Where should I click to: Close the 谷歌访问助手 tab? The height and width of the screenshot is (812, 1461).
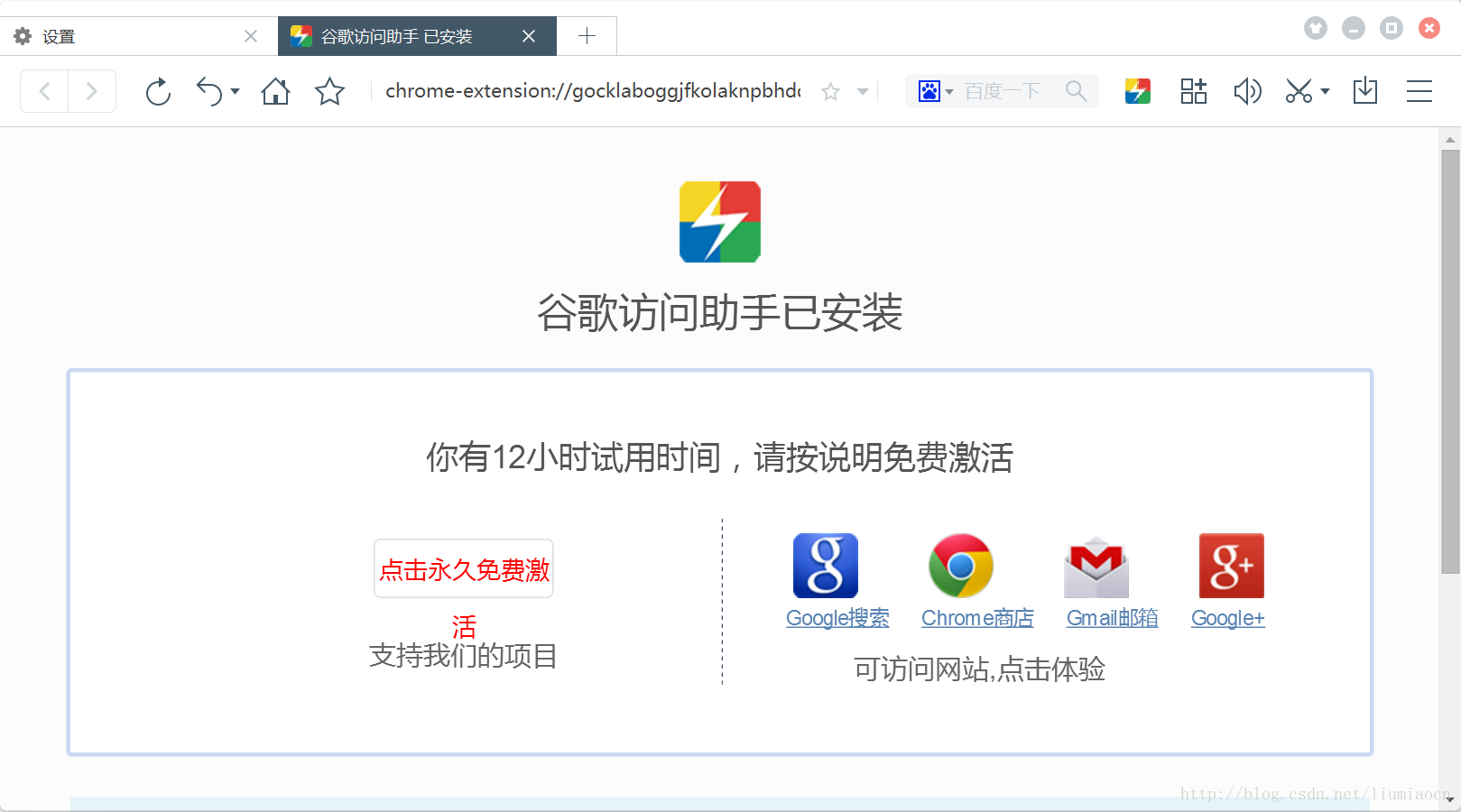tap(529, 36)
